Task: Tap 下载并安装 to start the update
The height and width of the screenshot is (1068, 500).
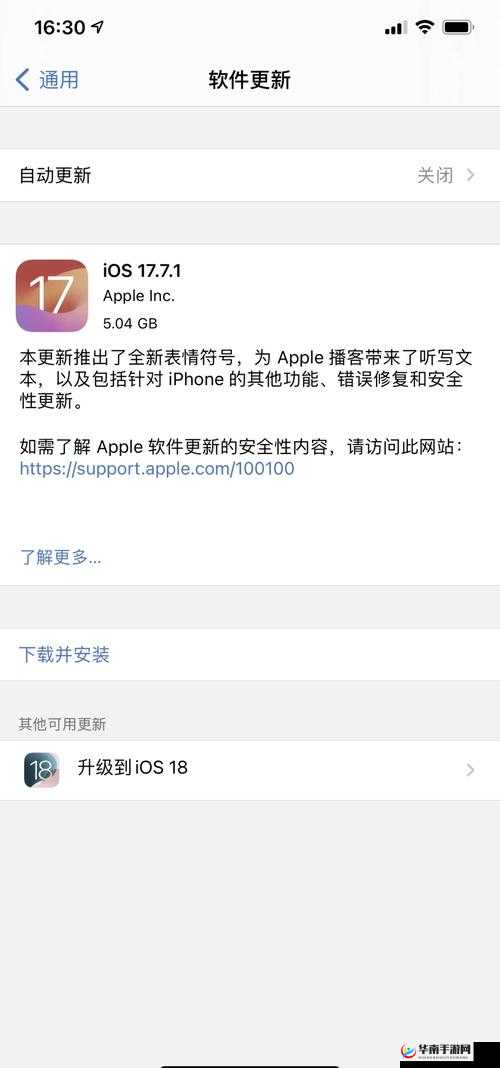Action: (x=64, y=655)
